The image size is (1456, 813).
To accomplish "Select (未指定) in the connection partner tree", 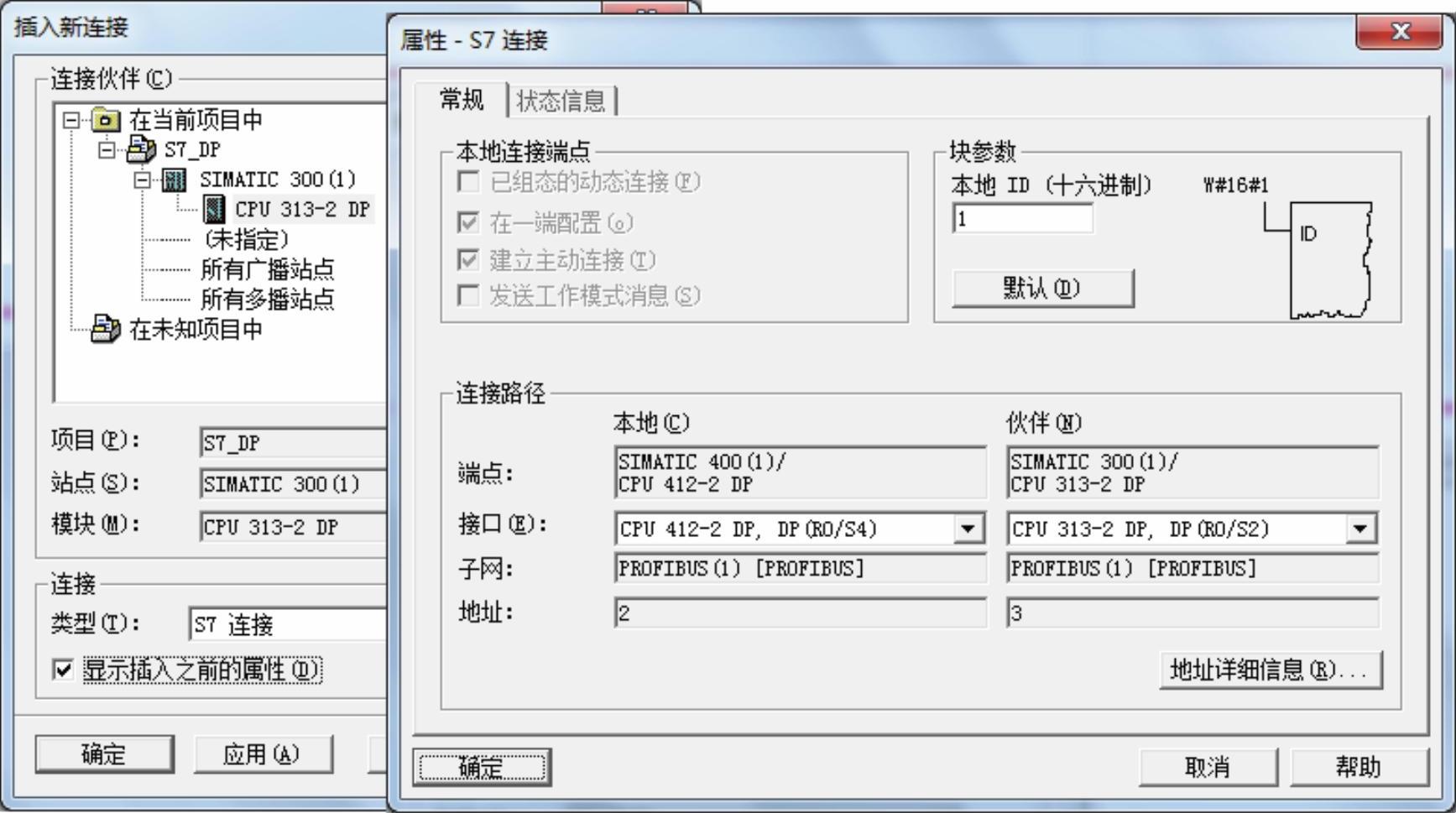I will [x=246, y=240].
